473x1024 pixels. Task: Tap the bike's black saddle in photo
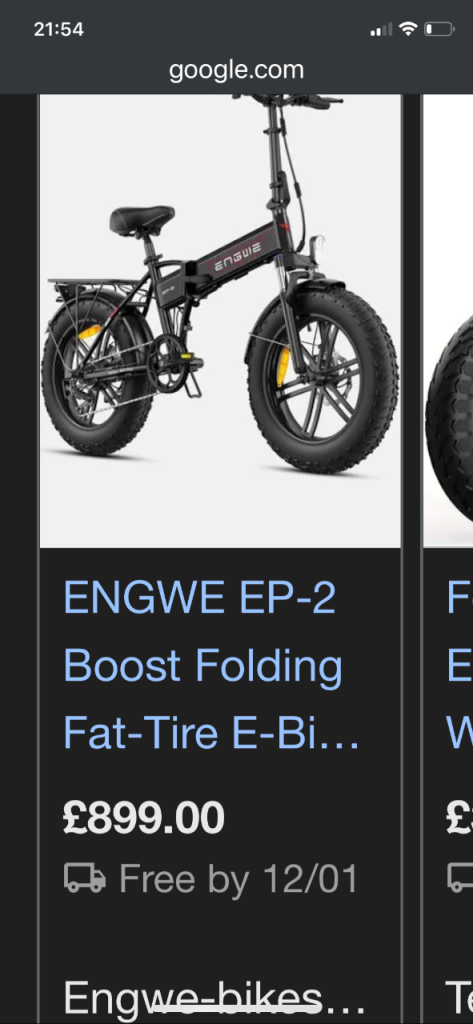coord(142,219)
